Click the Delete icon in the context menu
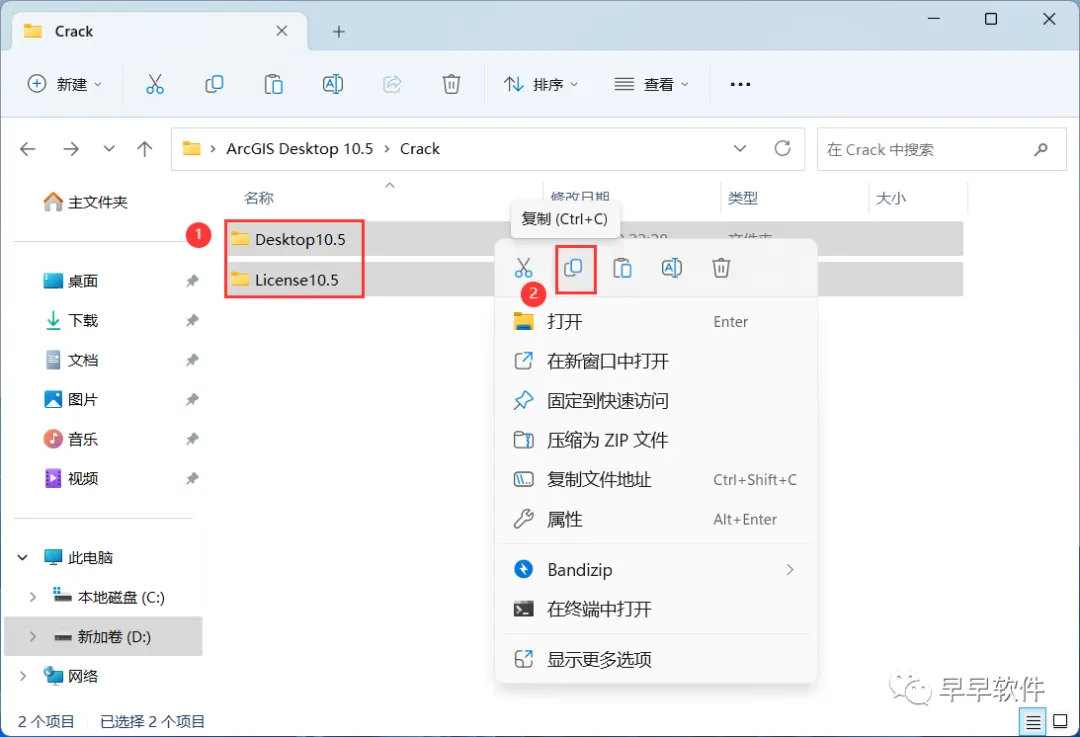 coord(721,267)
